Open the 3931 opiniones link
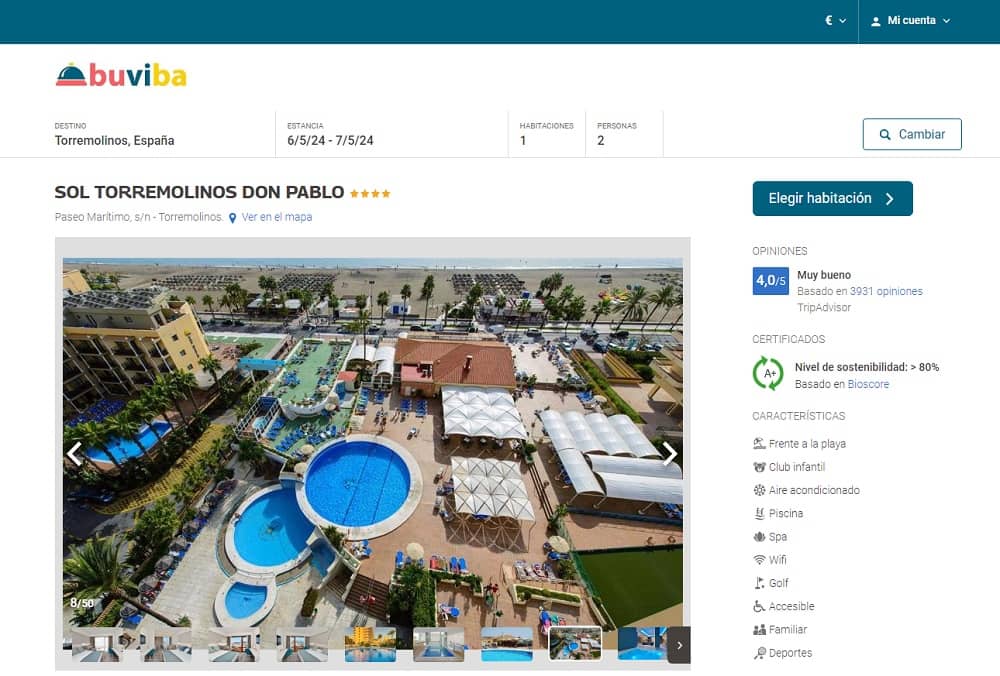This screenshot has height=676, width=1000. click(x=886, y=291)
